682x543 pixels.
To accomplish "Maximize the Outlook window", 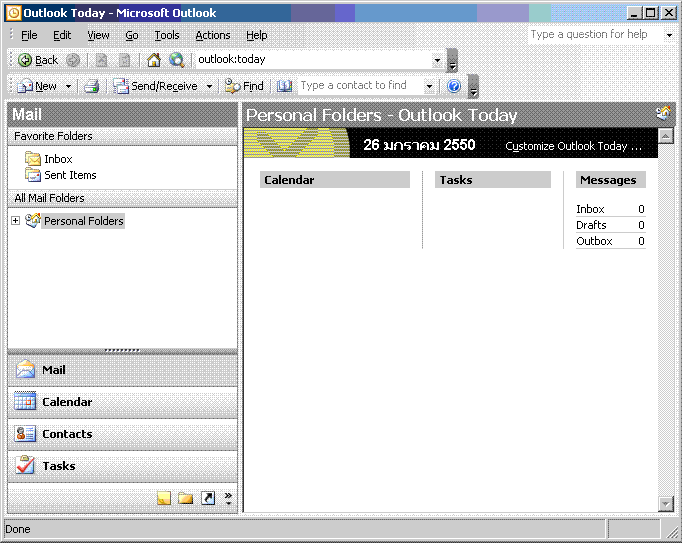I will tap(651, 13).
